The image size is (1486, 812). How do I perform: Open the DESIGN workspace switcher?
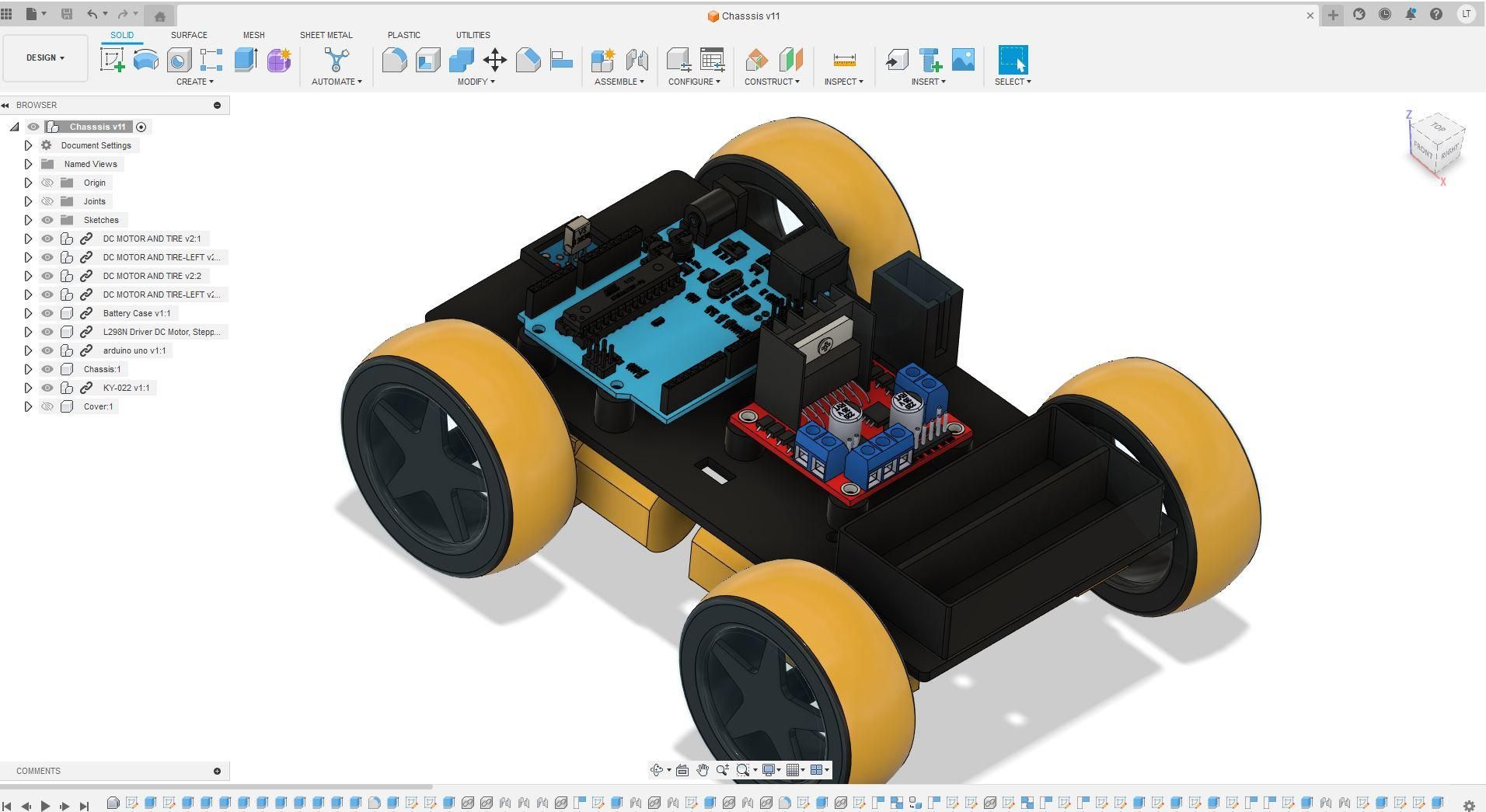coord(44,58)
